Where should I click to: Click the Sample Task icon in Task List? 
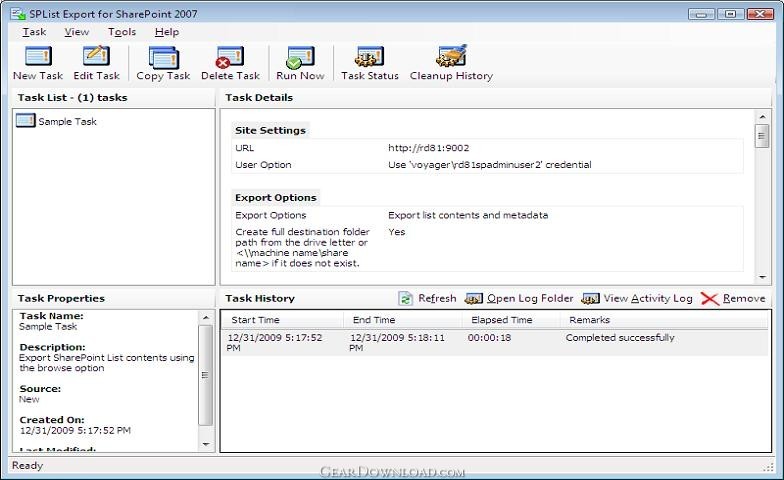26,120
